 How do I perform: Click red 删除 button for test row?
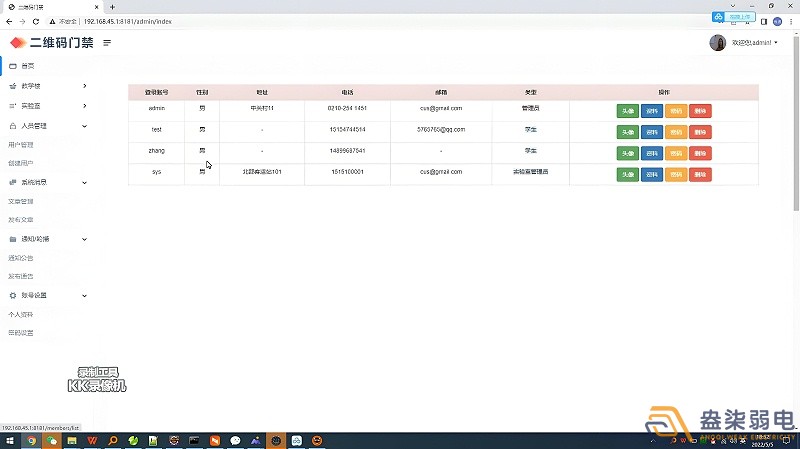point(700,131)
